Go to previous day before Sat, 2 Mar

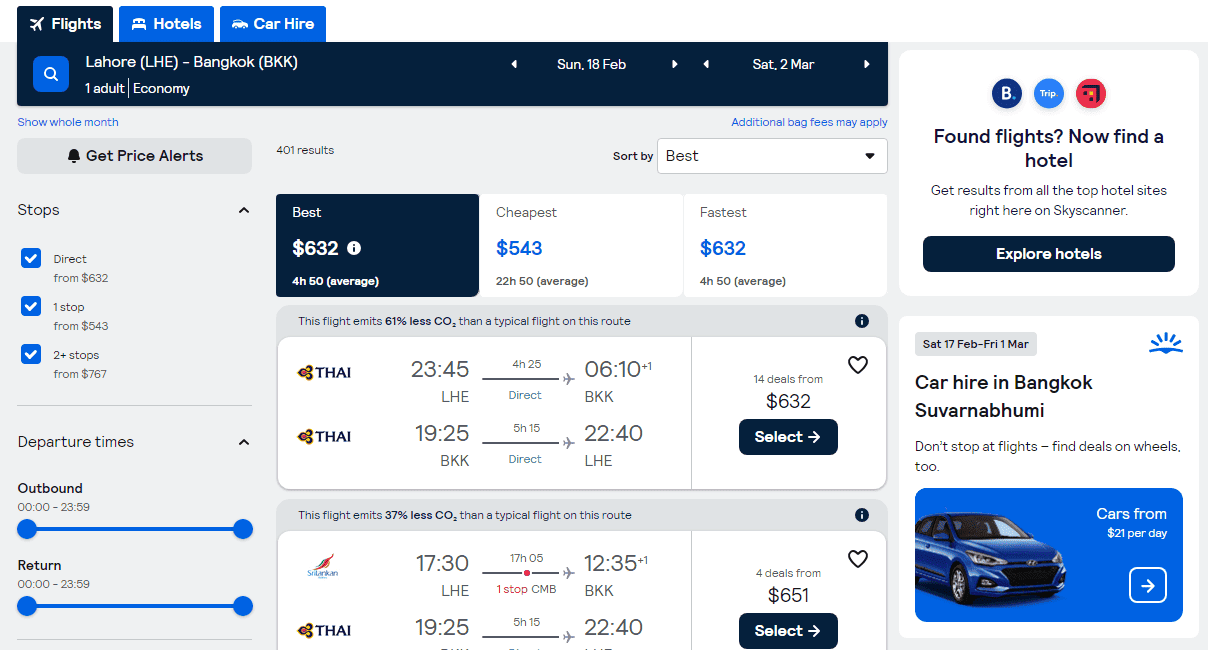tap(706, 64)
